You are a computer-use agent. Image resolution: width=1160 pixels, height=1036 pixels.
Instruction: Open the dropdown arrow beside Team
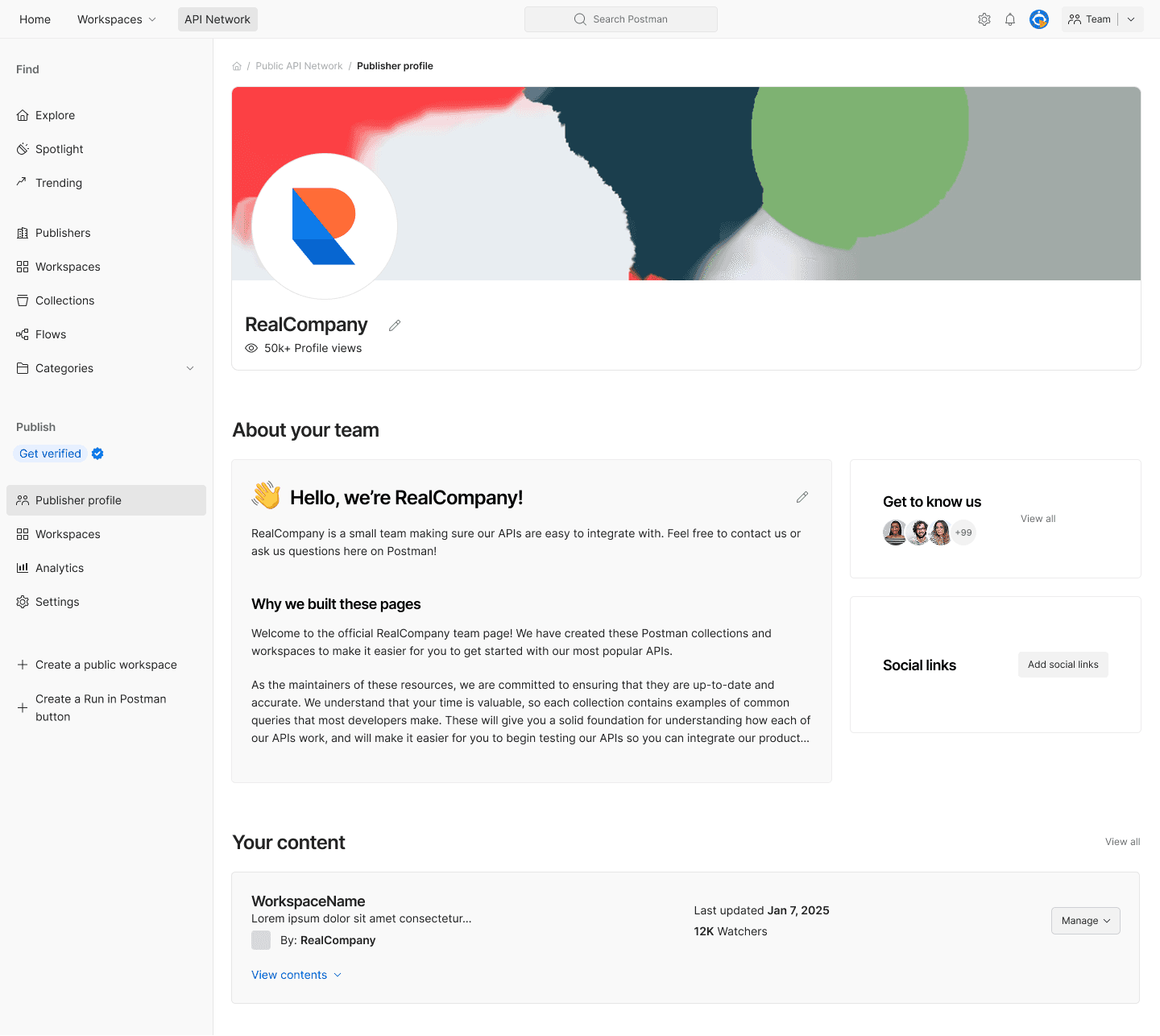tap(1131, 19)
